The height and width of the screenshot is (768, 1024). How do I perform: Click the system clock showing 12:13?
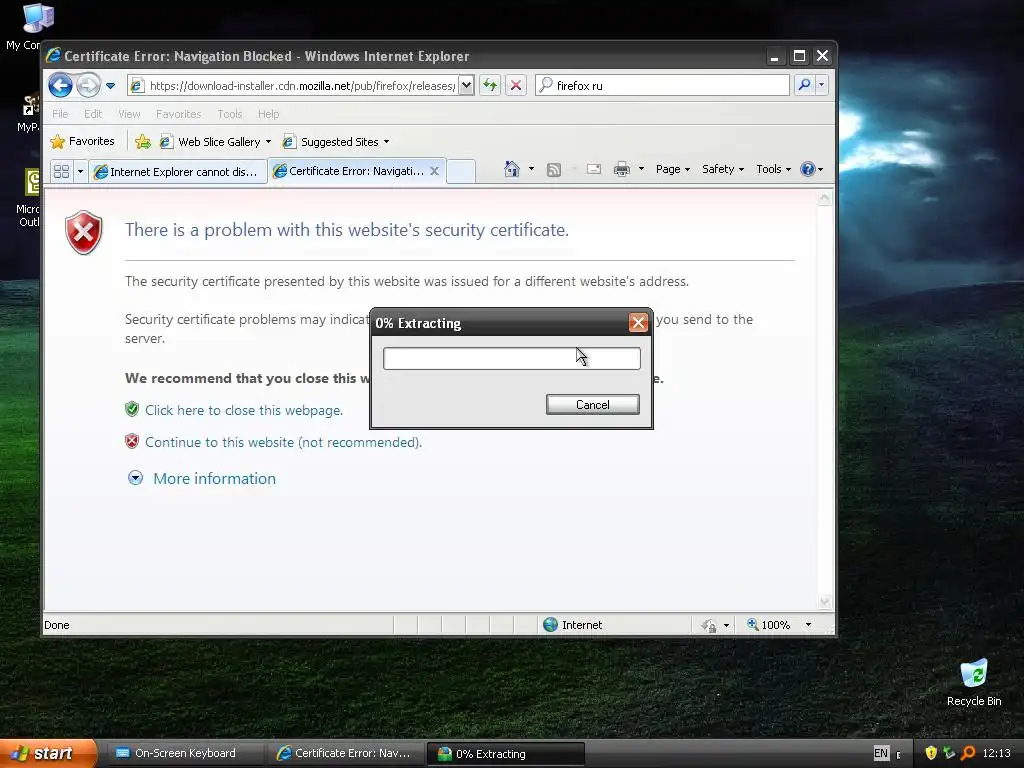coord(997,753)
